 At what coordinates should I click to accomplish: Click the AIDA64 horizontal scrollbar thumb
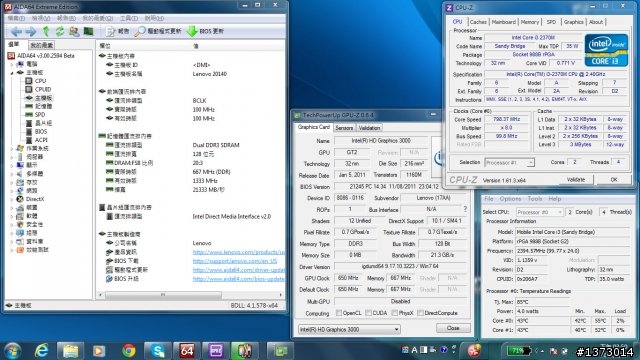point(163,295)
